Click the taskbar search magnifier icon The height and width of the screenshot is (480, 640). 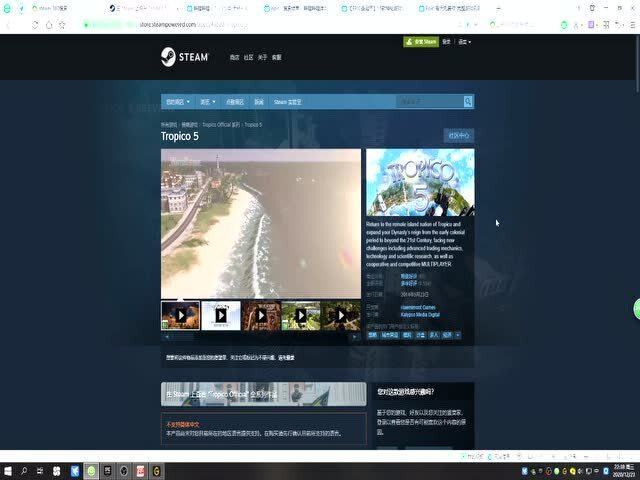tap(24, 471)
